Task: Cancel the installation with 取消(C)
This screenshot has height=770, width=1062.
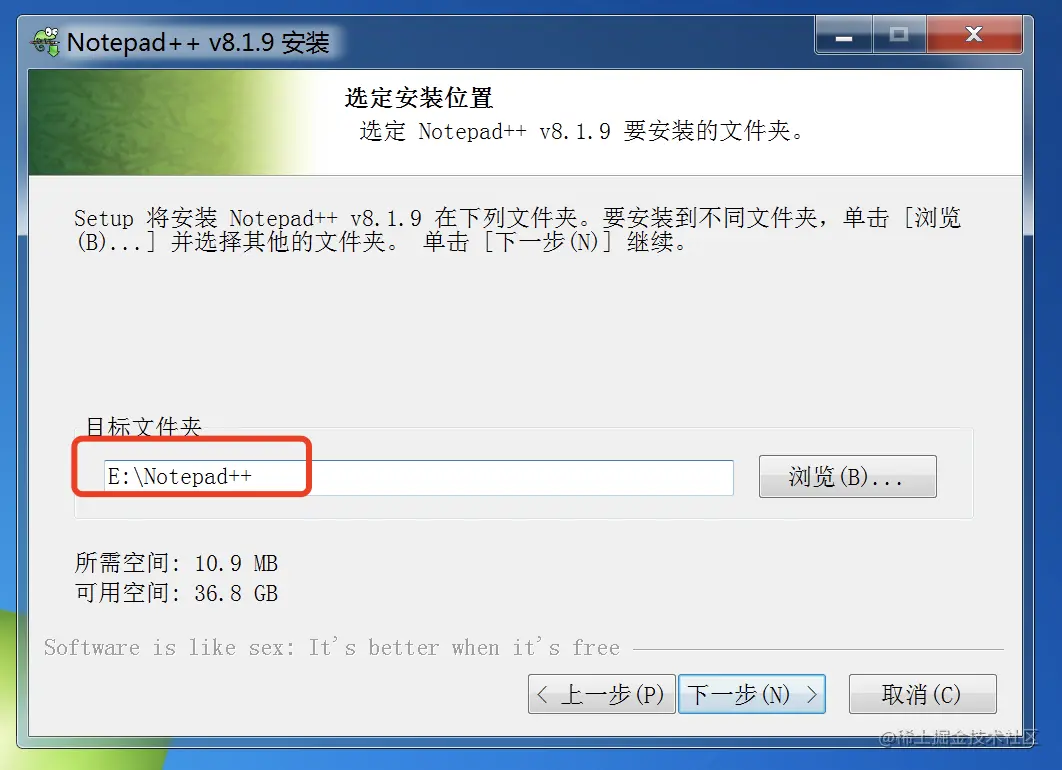Action: [x=922, y=694]
